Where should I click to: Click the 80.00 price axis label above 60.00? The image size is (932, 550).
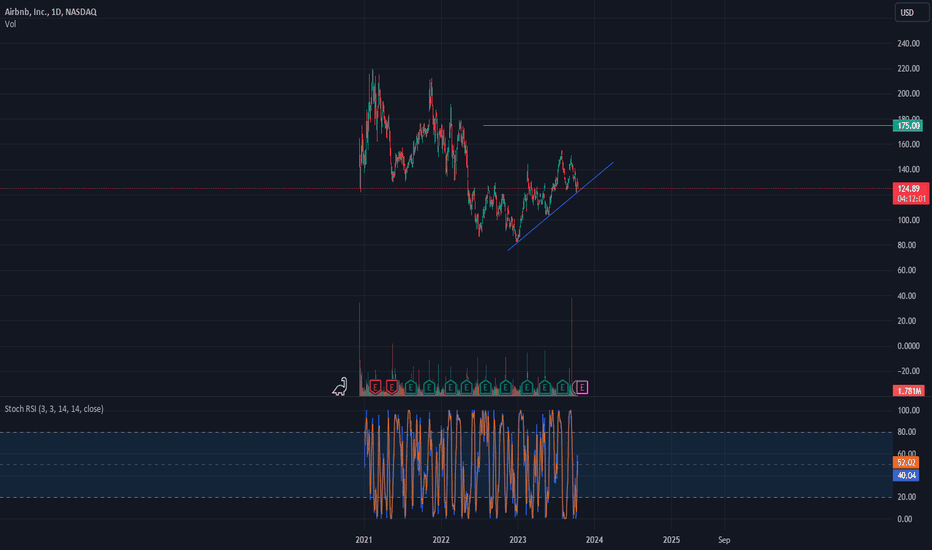coord(906,245)
